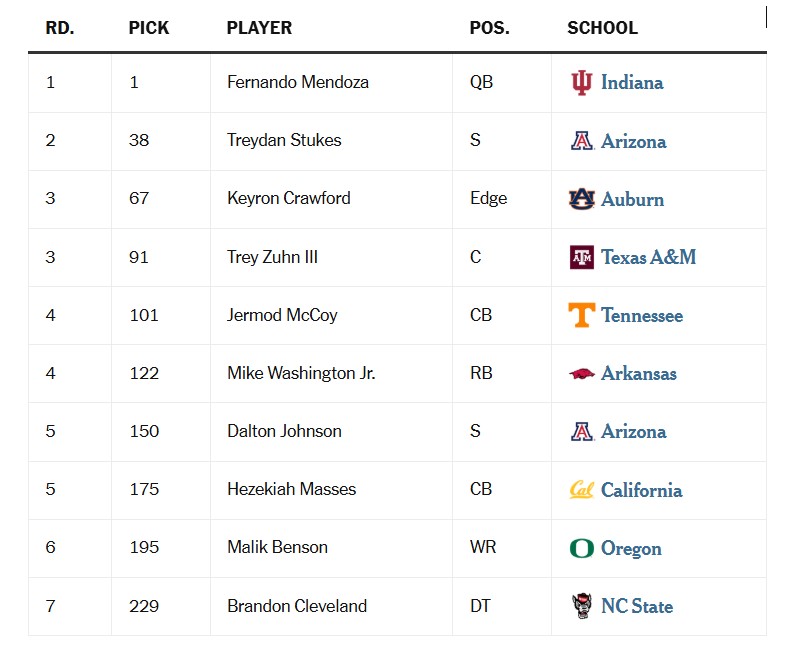799x662 pixels.
Task: Follow the Tennessee school link
Action: 642,315
